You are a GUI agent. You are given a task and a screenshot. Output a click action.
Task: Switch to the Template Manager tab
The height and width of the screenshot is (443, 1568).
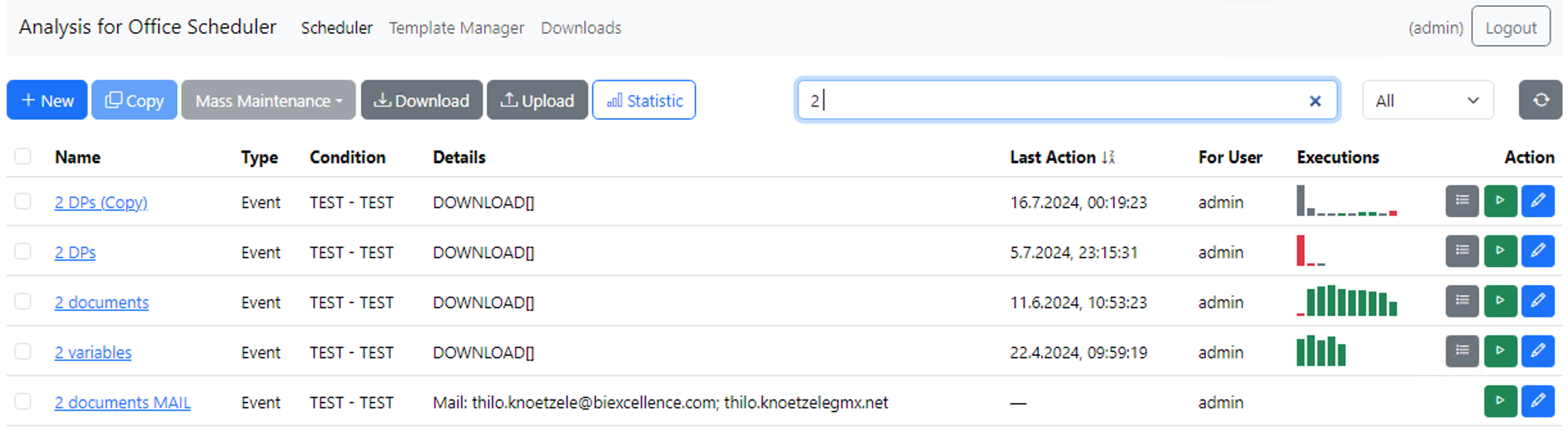457,28
